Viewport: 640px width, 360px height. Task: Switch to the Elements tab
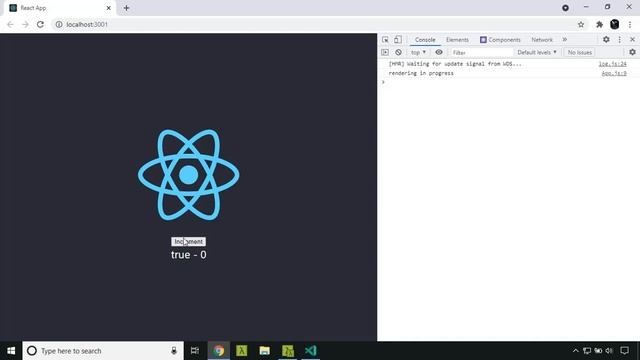pos(457,40)
